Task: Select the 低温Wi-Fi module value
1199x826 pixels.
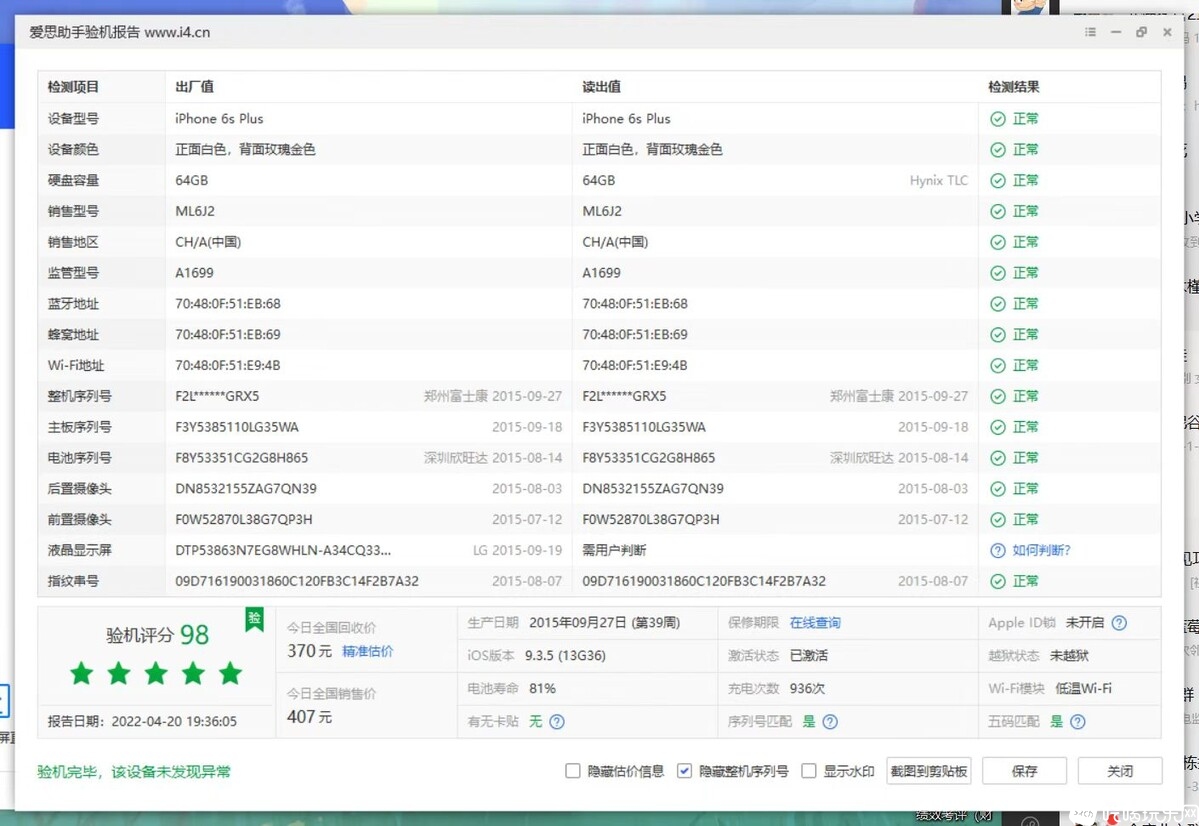Action: (x=1084, y=688)
